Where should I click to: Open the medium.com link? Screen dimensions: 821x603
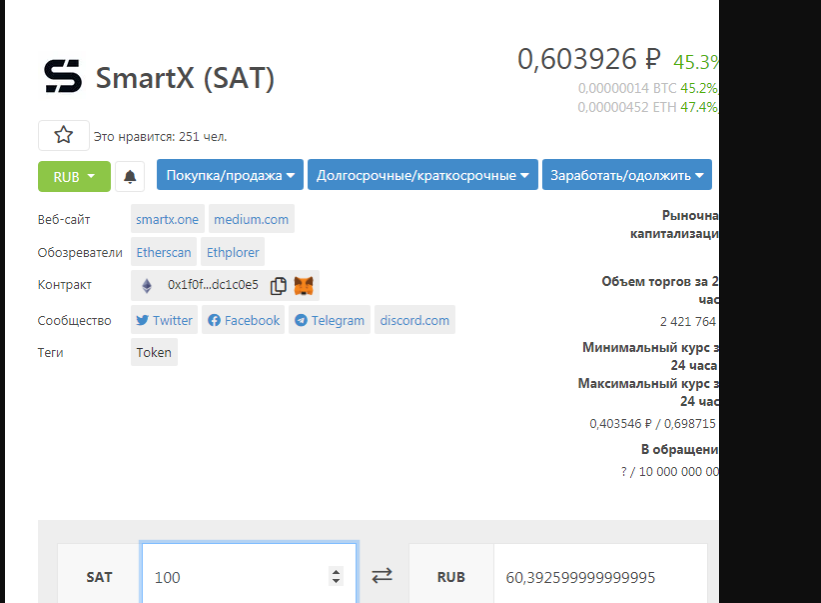pos(251,219)
